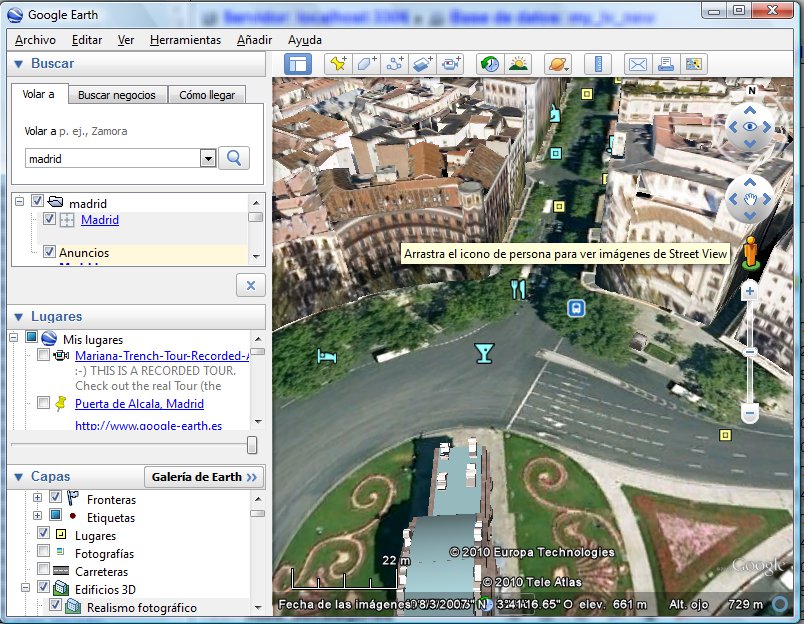Collapse the Buscar panel

tap(19, 64)
